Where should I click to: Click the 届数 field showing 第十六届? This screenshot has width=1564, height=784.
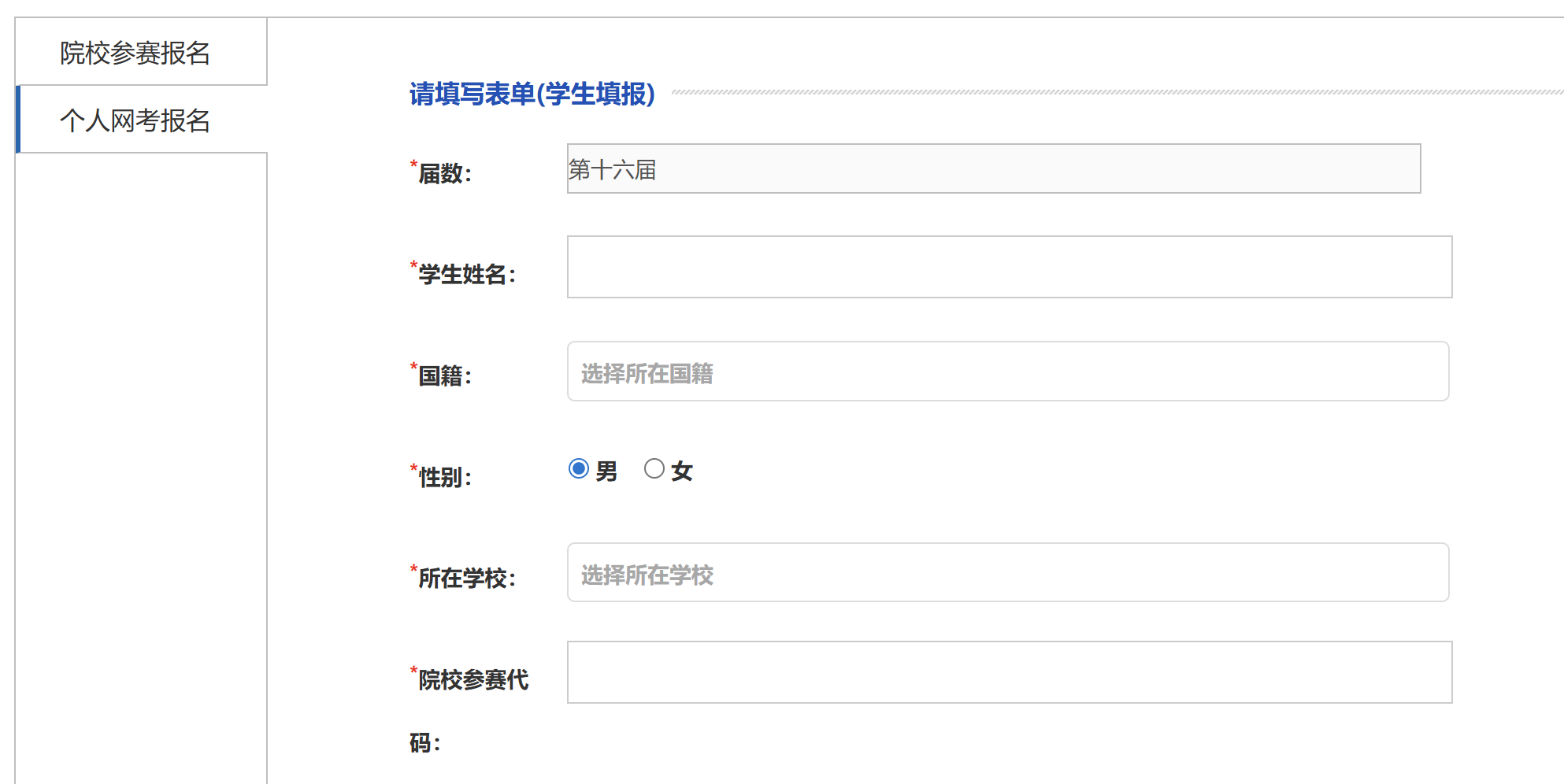click(x=993, y=169)
